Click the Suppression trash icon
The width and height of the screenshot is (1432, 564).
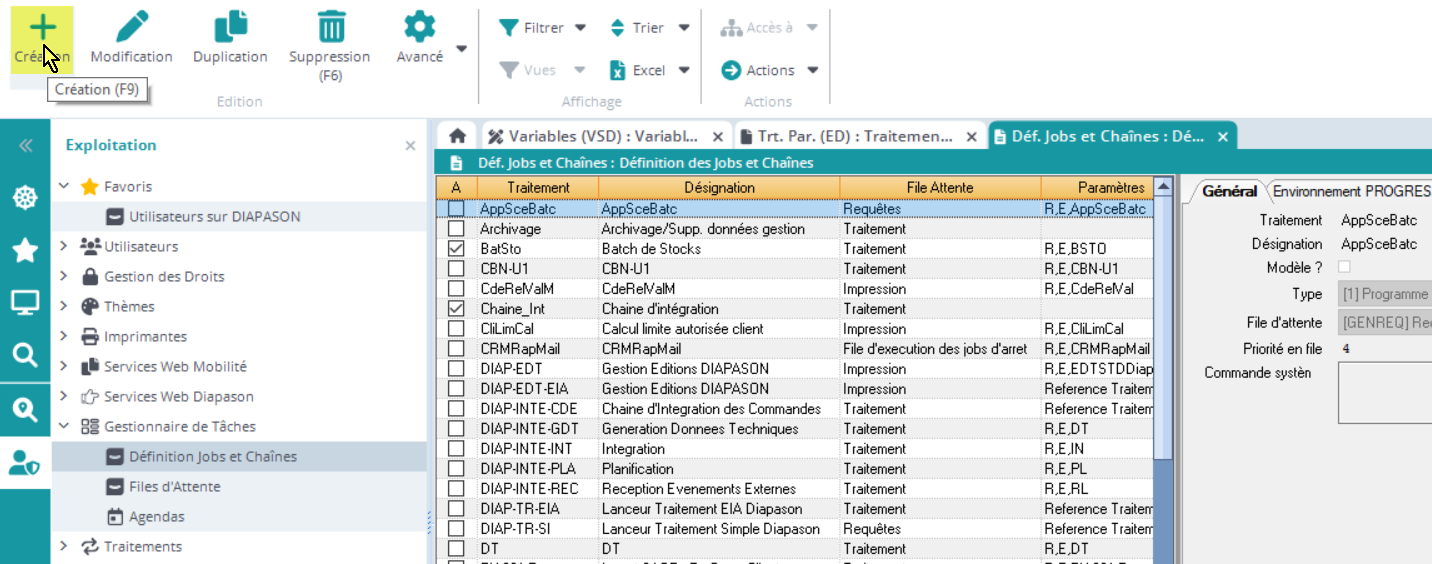pos(329,28)
